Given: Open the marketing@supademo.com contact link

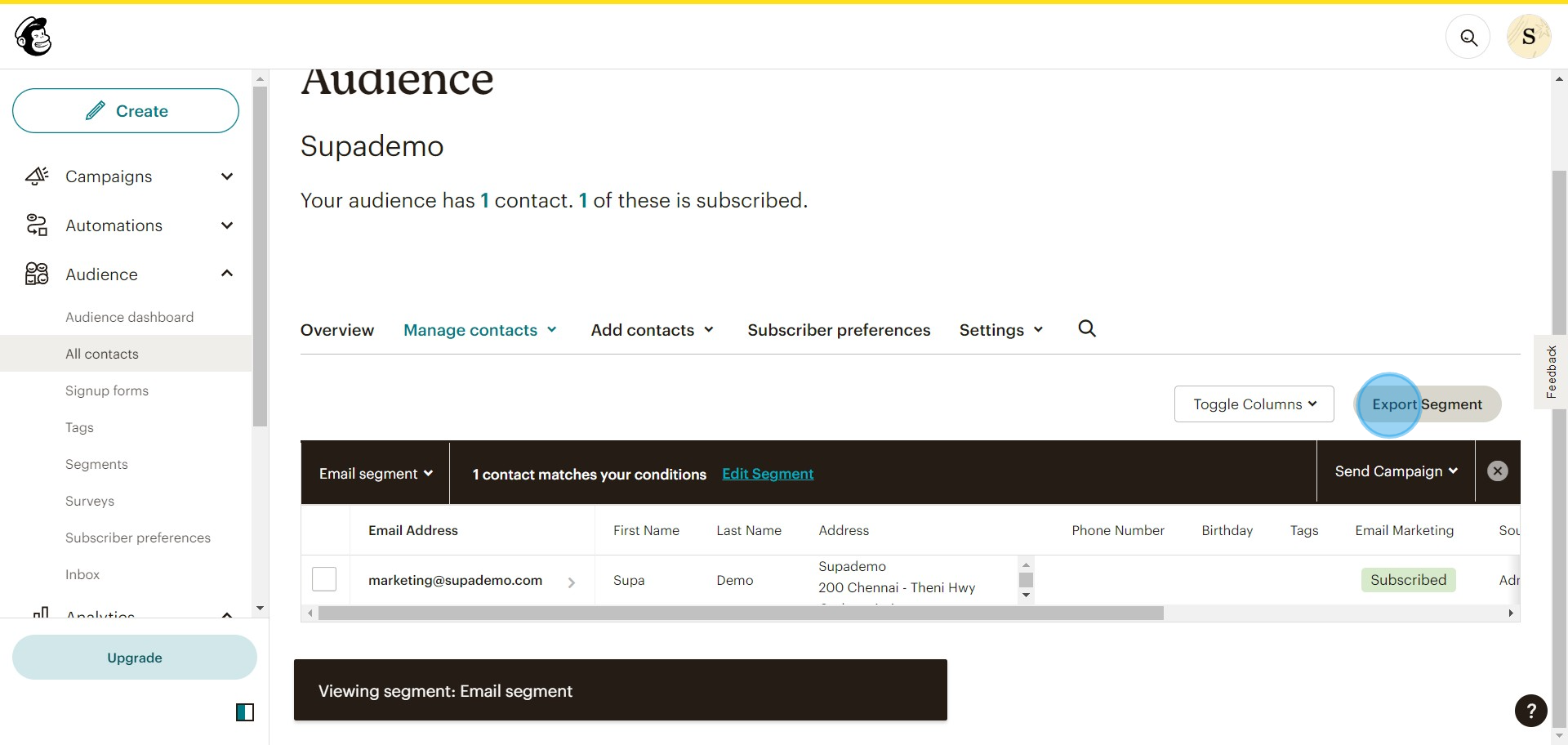Looking at the screenshot, I should click(455, 580).
